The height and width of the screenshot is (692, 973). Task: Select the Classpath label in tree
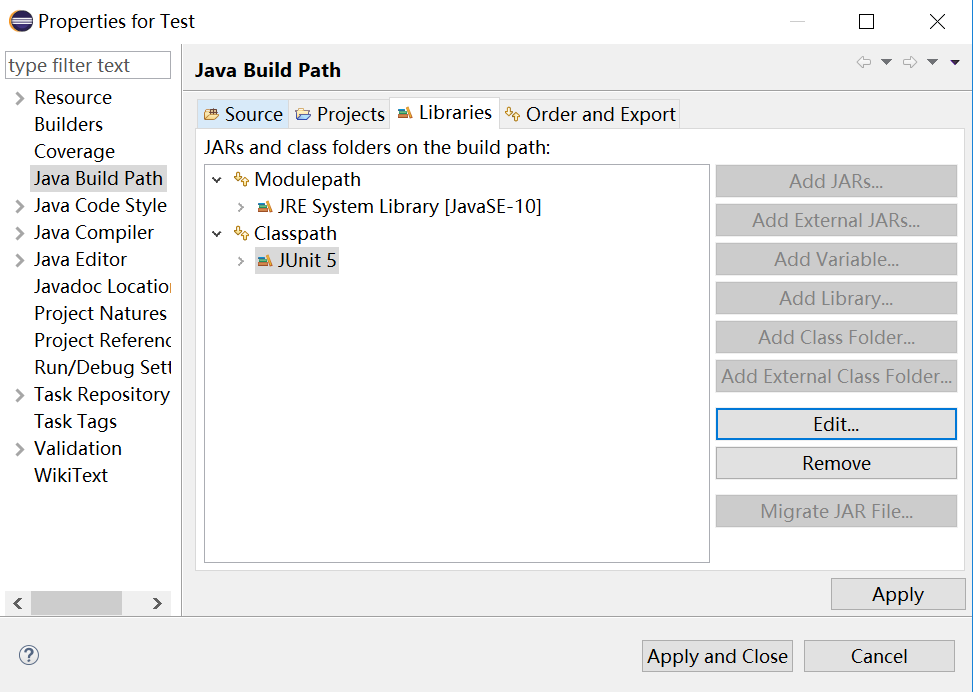pos(295,233)
